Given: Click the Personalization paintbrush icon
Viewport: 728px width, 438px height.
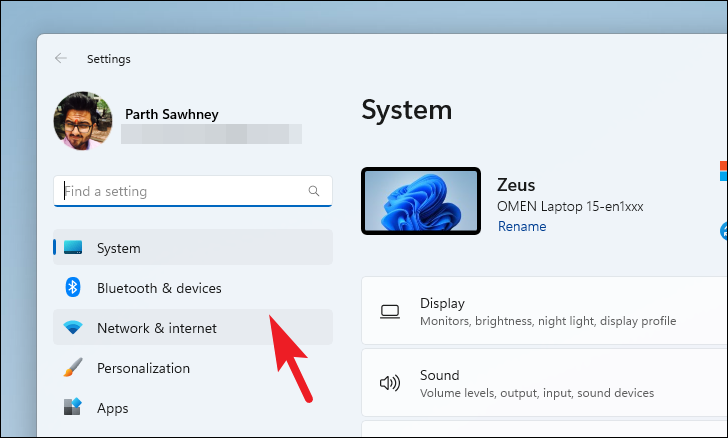Looking at the screenshot, I should [73, 367].
